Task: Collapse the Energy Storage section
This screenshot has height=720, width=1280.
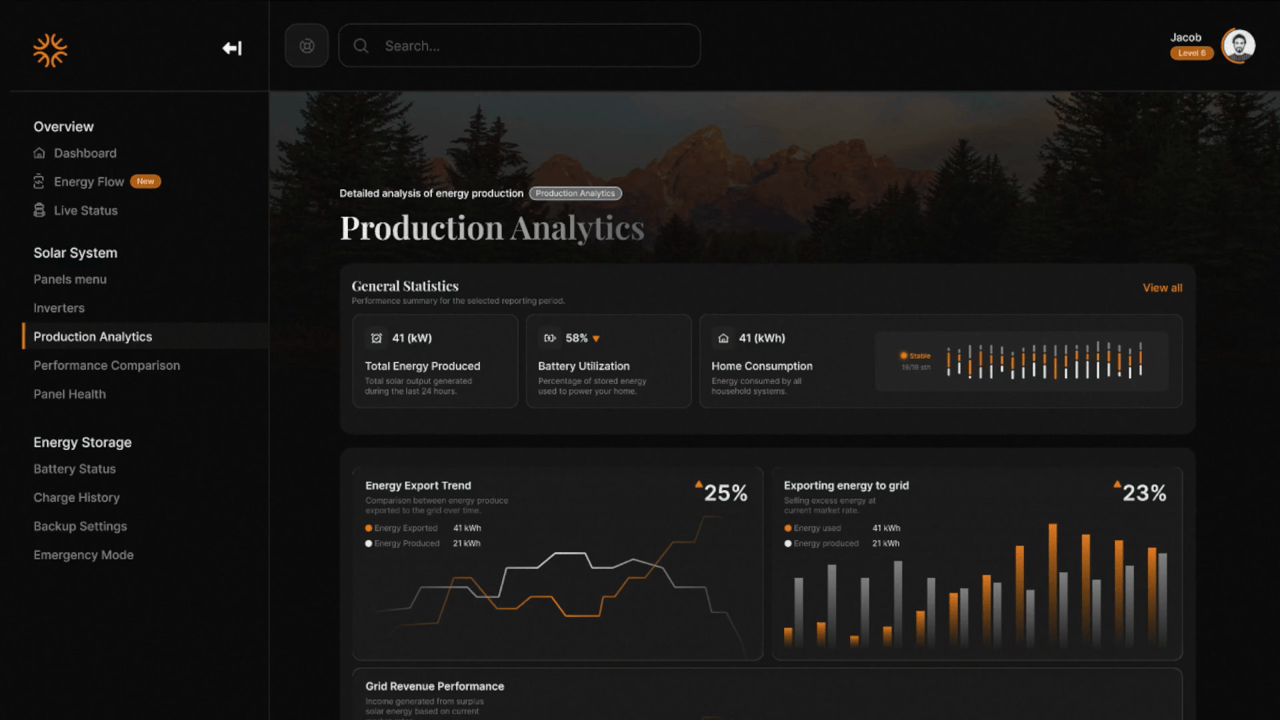Action: (82, 442)
